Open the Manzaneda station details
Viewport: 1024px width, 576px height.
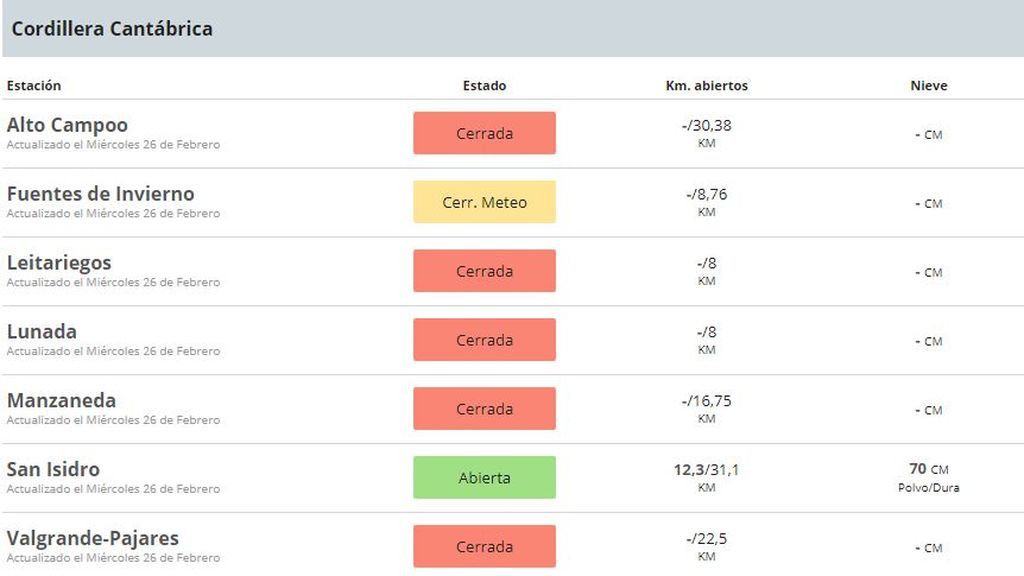click(61, 400)
